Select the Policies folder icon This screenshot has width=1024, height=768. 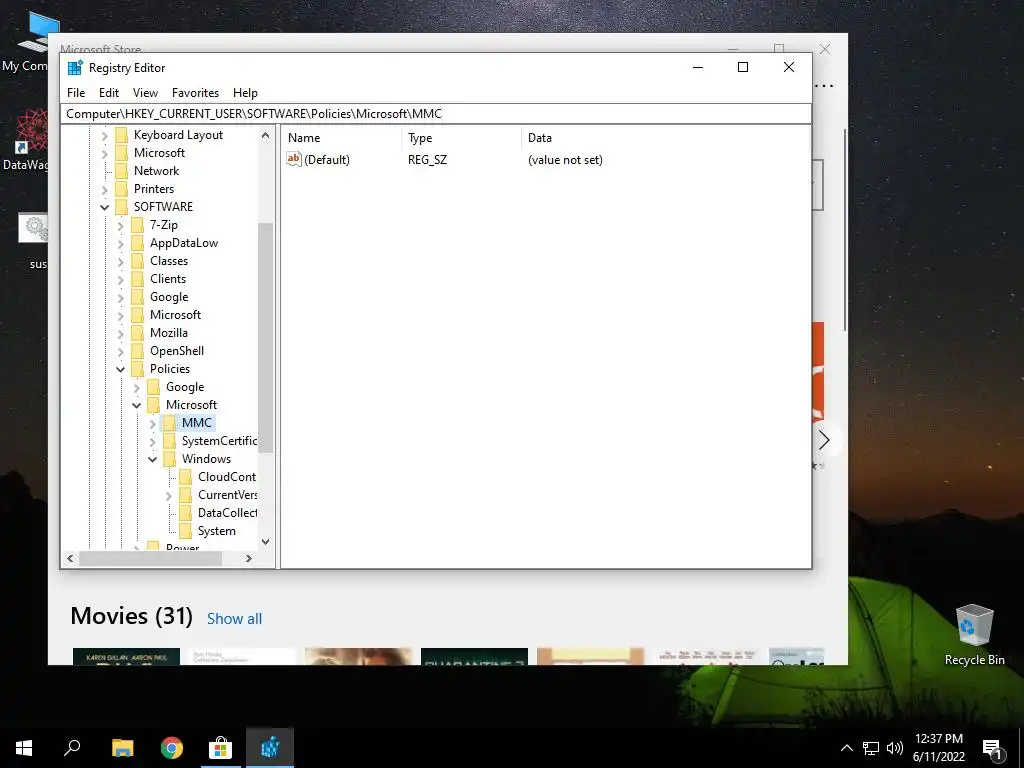pos(137,369)
